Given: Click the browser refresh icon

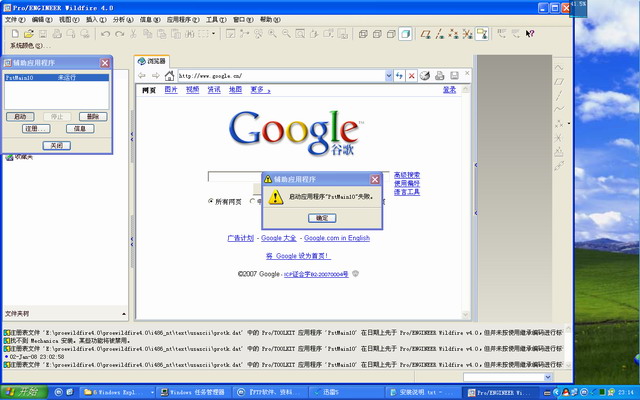Looking at the screenshot, I should [x=399, y=76].
